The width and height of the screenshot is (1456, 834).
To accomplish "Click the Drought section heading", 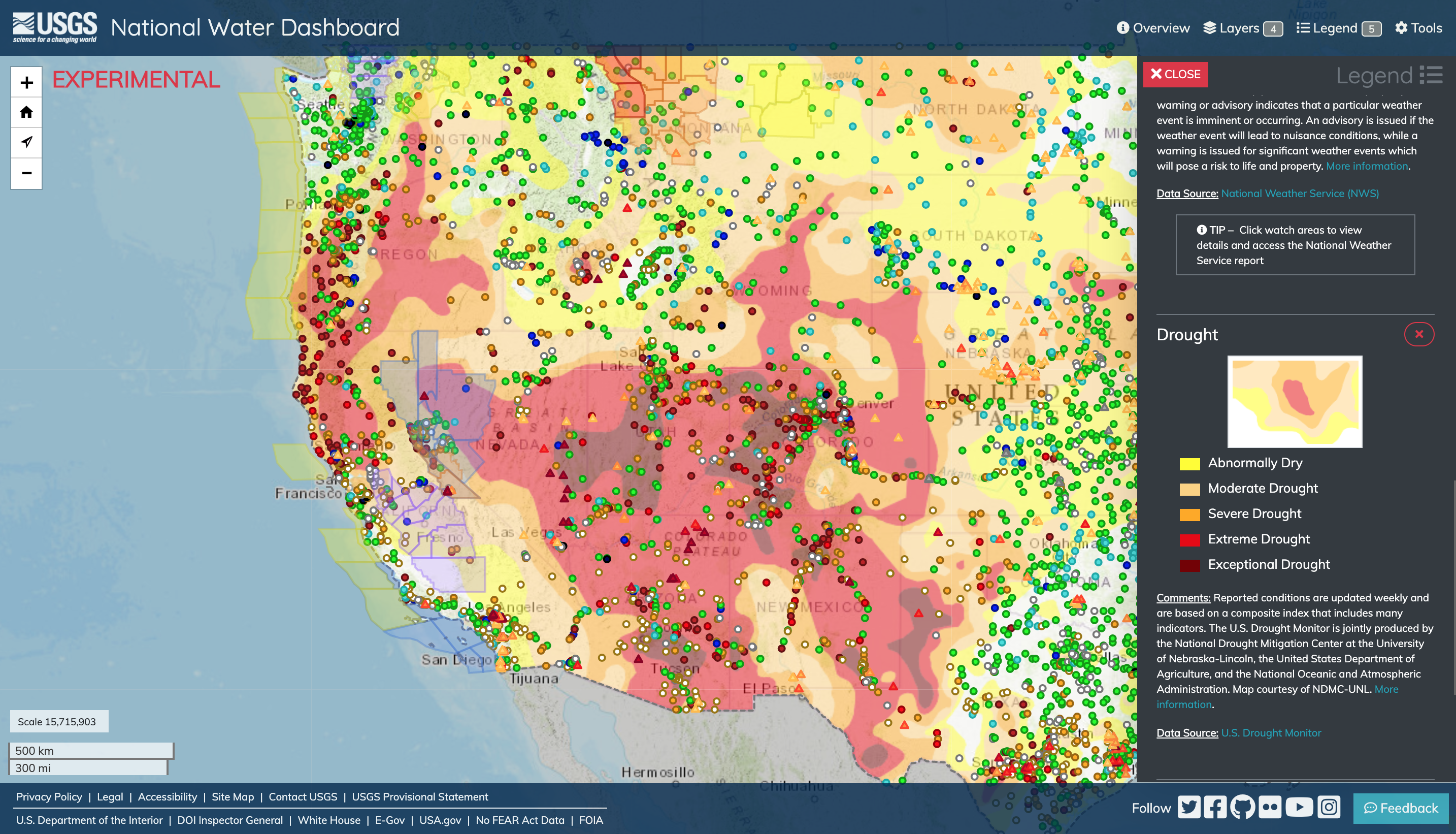I will point(1187,335).
